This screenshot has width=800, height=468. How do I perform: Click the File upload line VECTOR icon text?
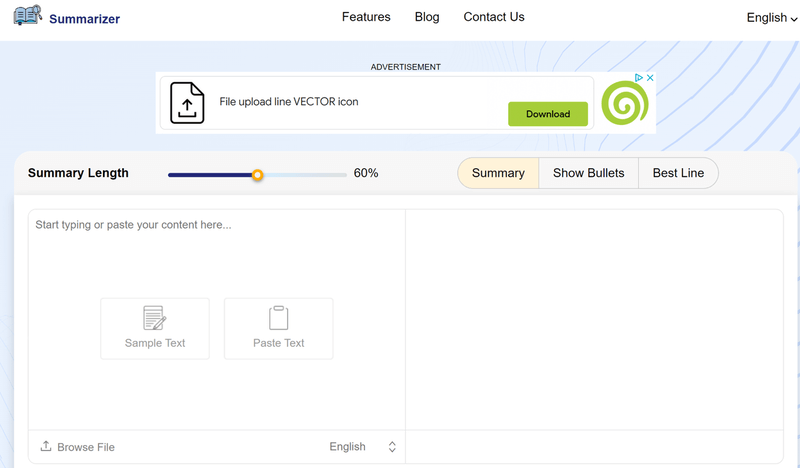click(289, 102)
